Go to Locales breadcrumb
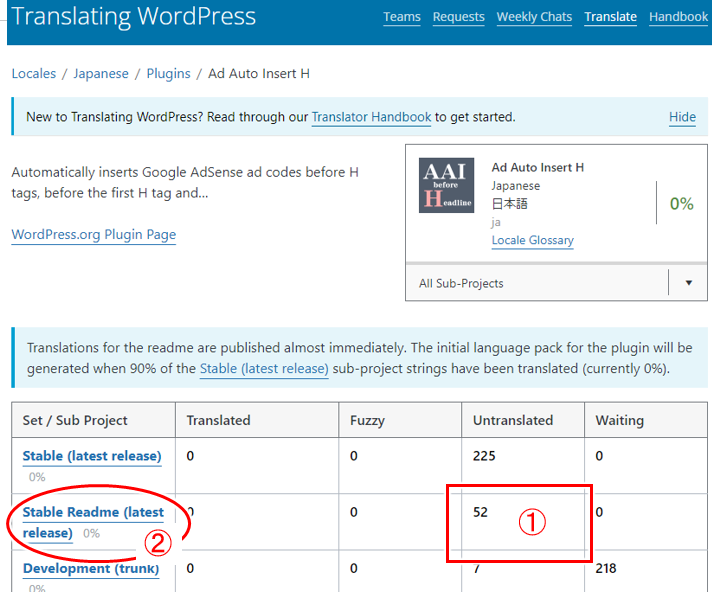712x592 pixels. 34,74
